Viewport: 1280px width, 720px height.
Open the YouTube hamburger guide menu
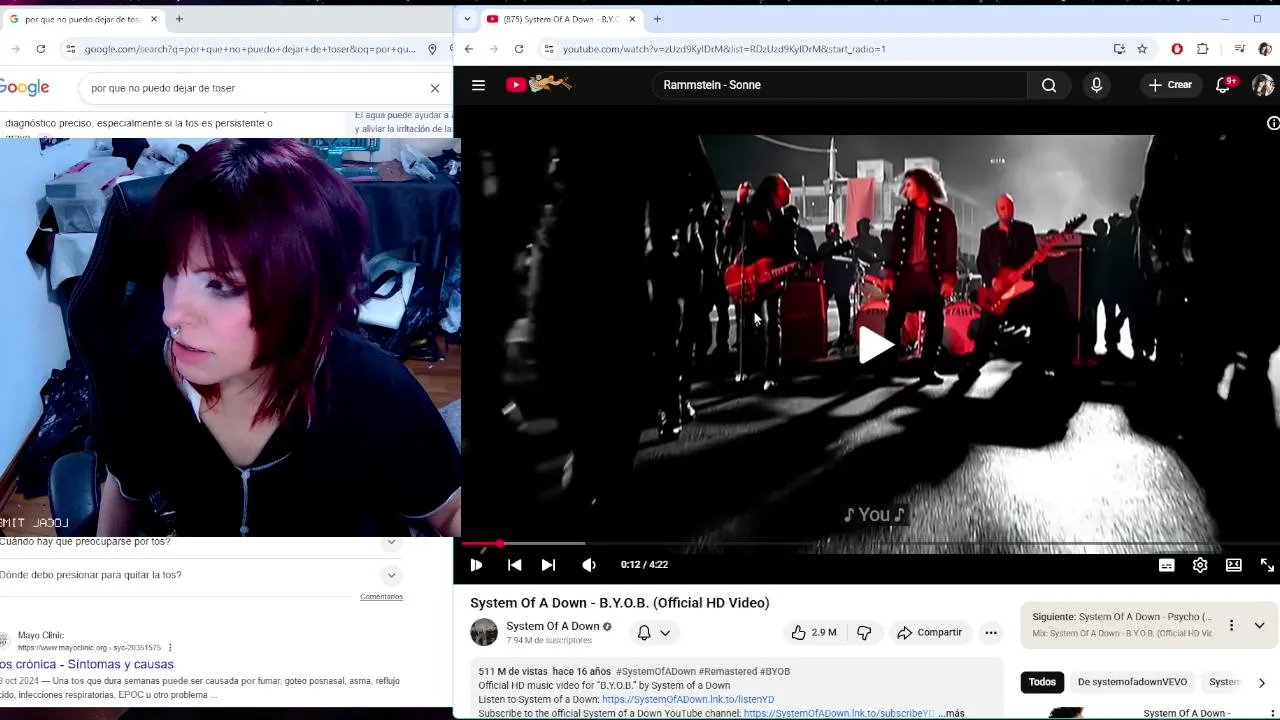[478, 85]
